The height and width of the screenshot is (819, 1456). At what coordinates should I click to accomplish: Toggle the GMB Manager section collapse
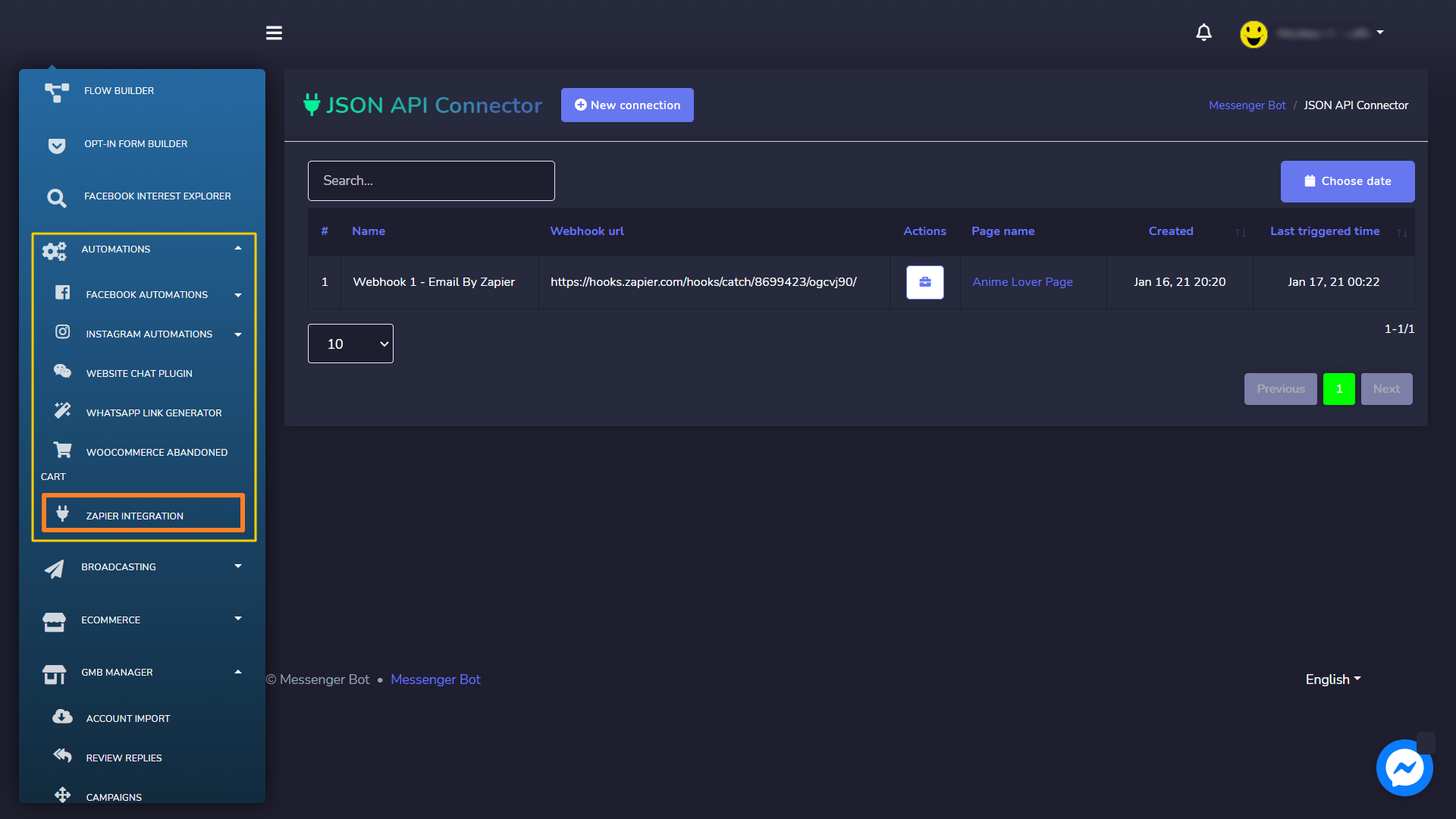coord(239,672)
